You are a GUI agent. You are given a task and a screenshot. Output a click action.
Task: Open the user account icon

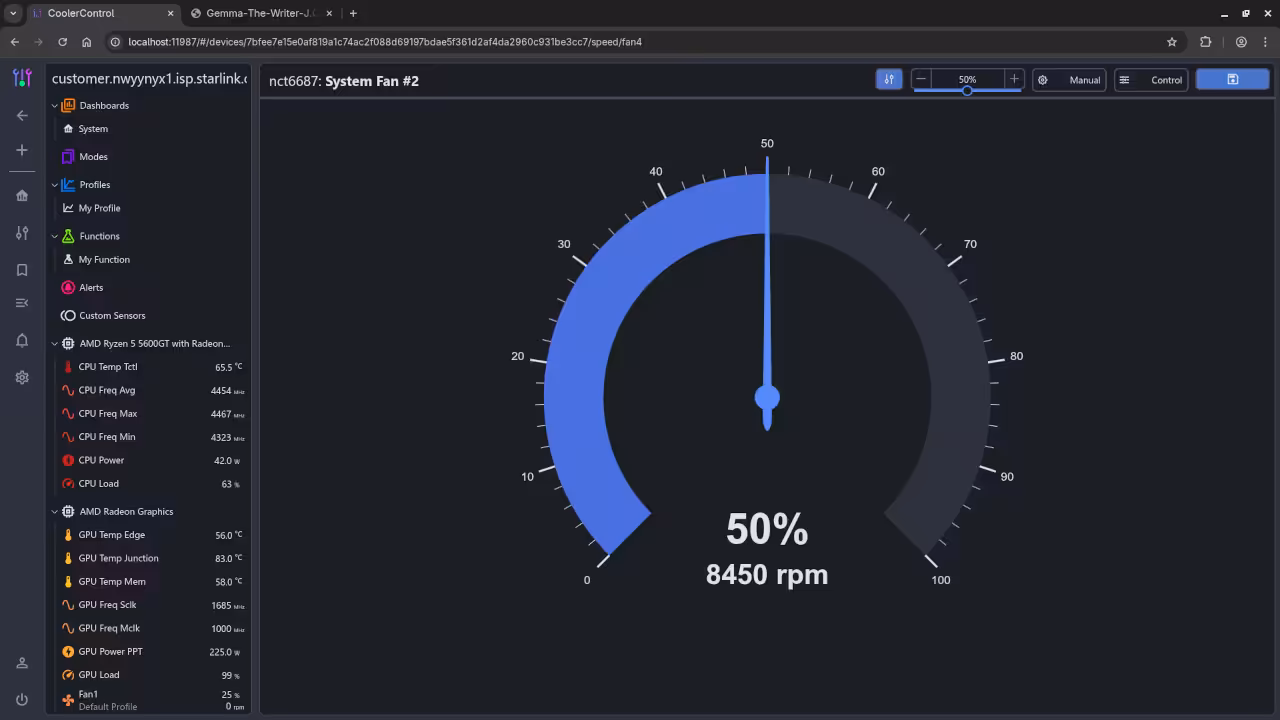pos(22,662)
